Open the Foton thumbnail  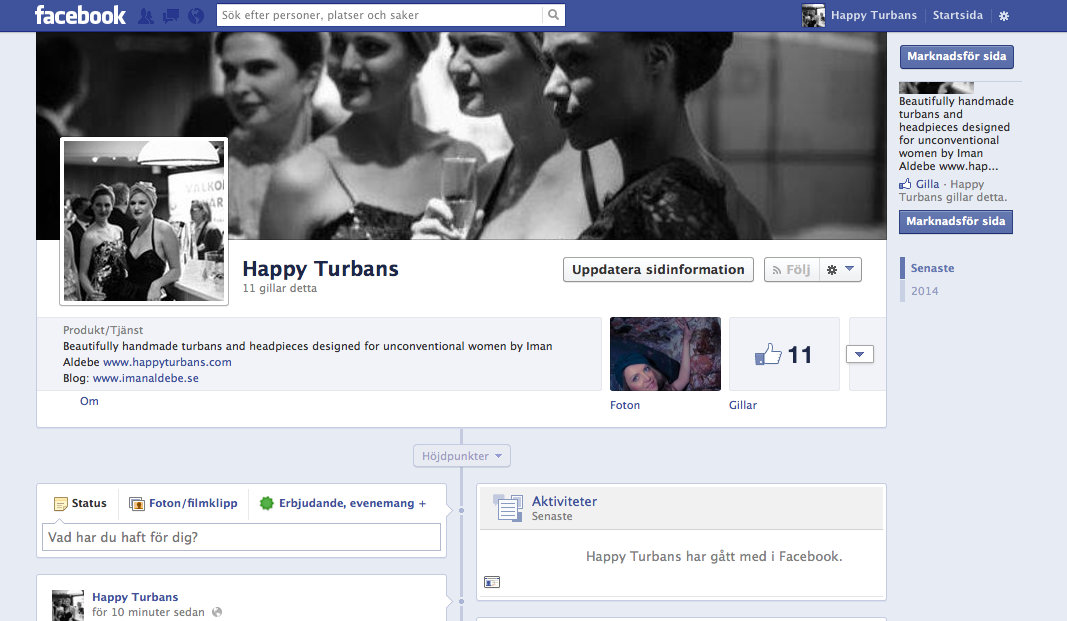click(665, 354)
